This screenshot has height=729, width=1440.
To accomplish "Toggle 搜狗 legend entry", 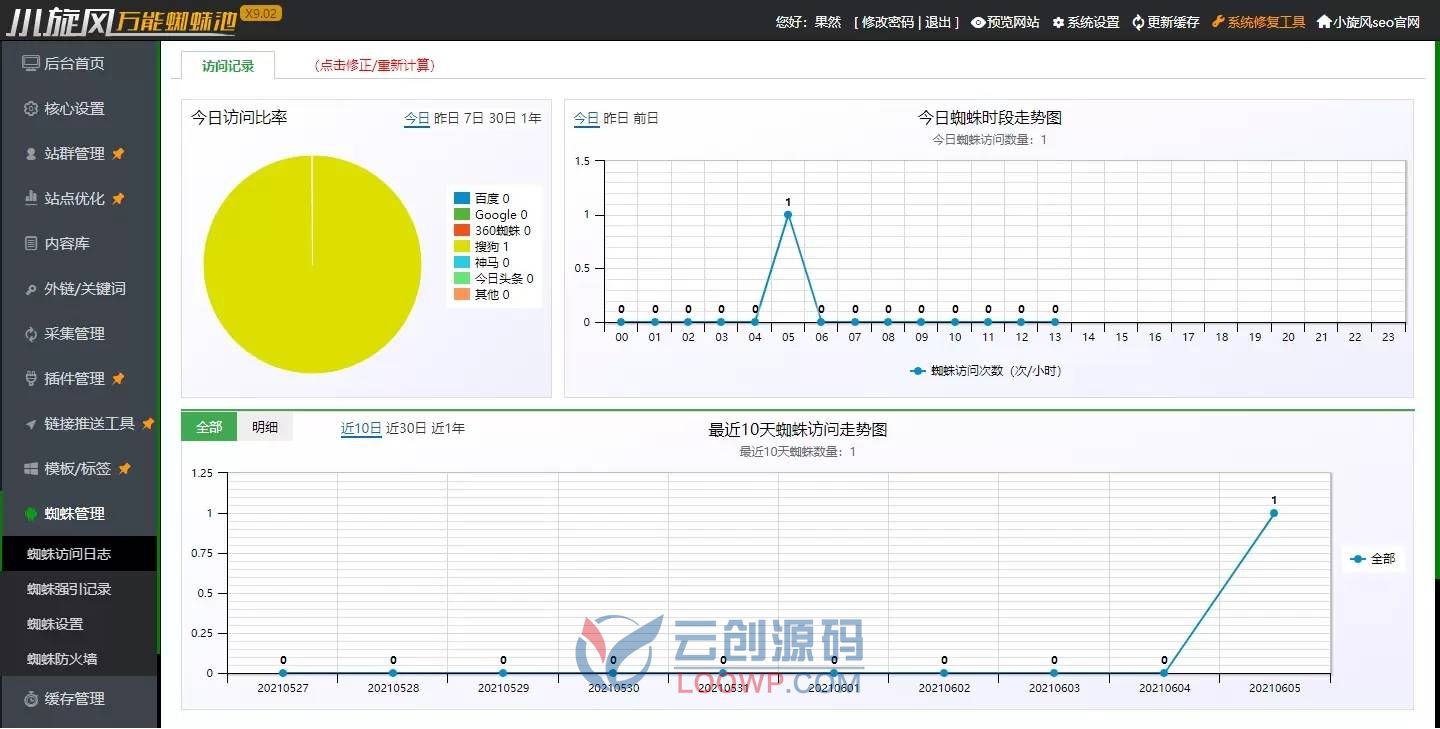I will [x=481, y=246].
